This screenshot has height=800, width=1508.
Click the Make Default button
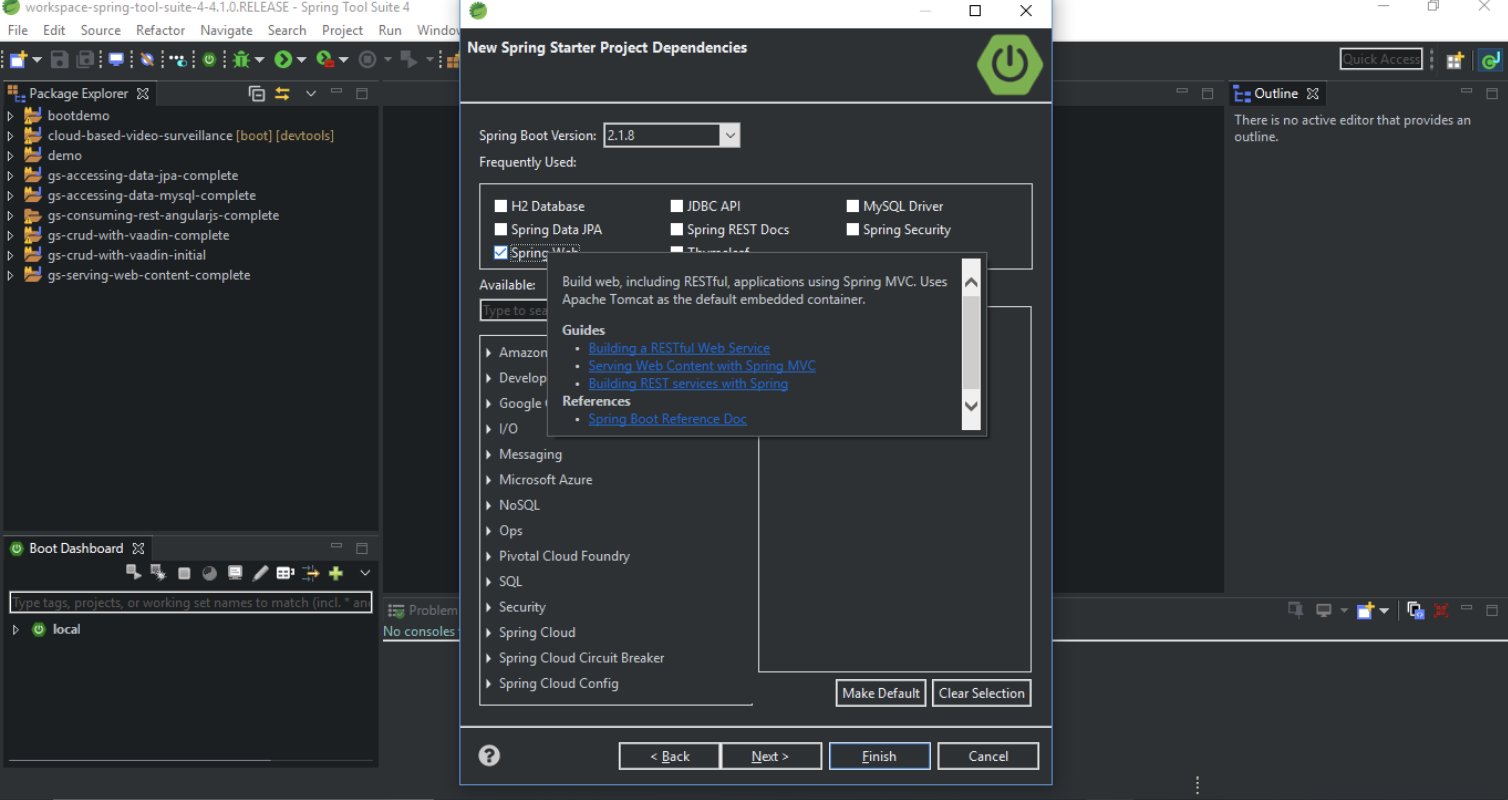tap(881, 693)
